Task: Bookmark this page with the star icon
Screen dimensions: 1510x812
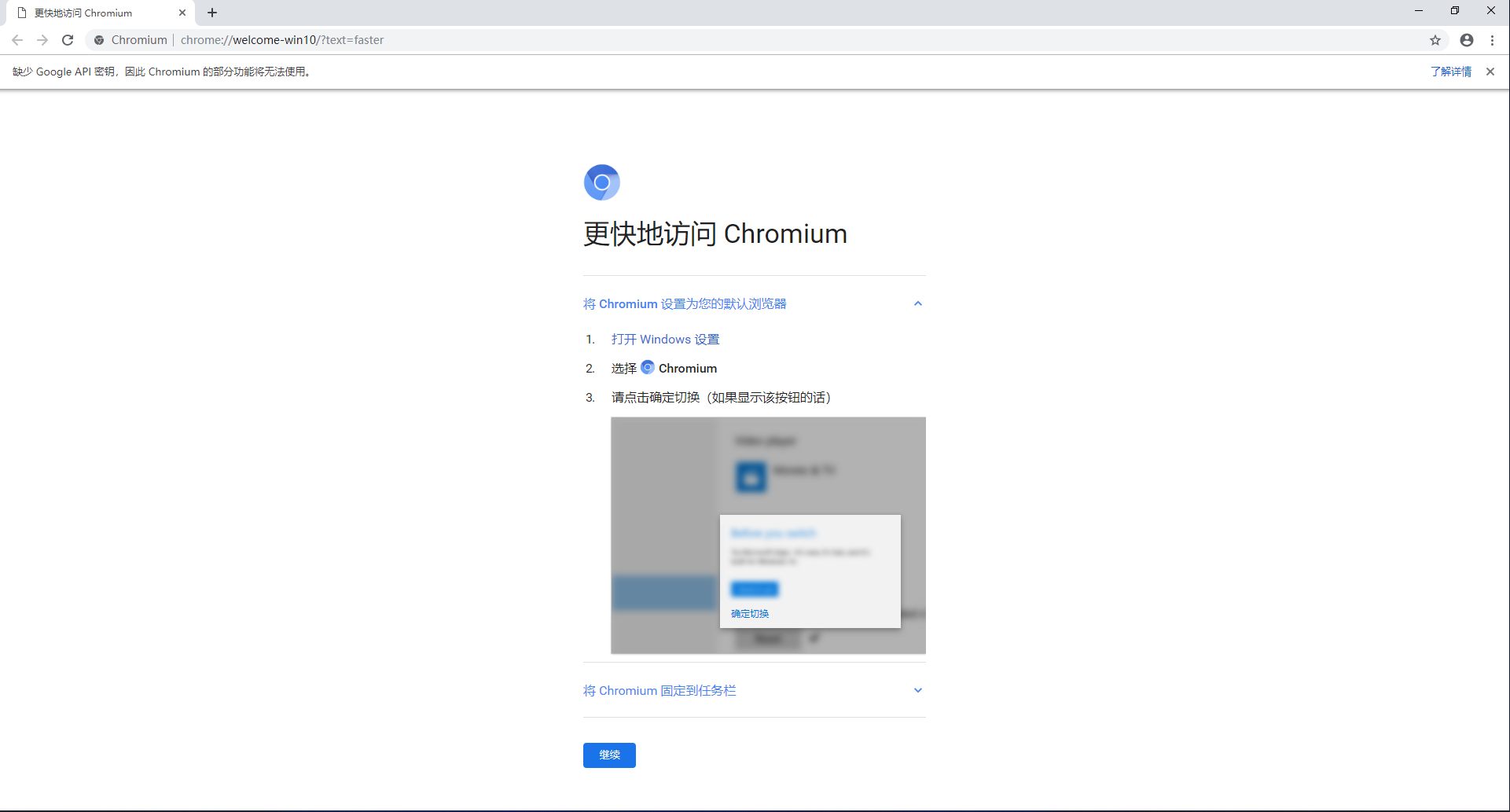Action: 1435,40
